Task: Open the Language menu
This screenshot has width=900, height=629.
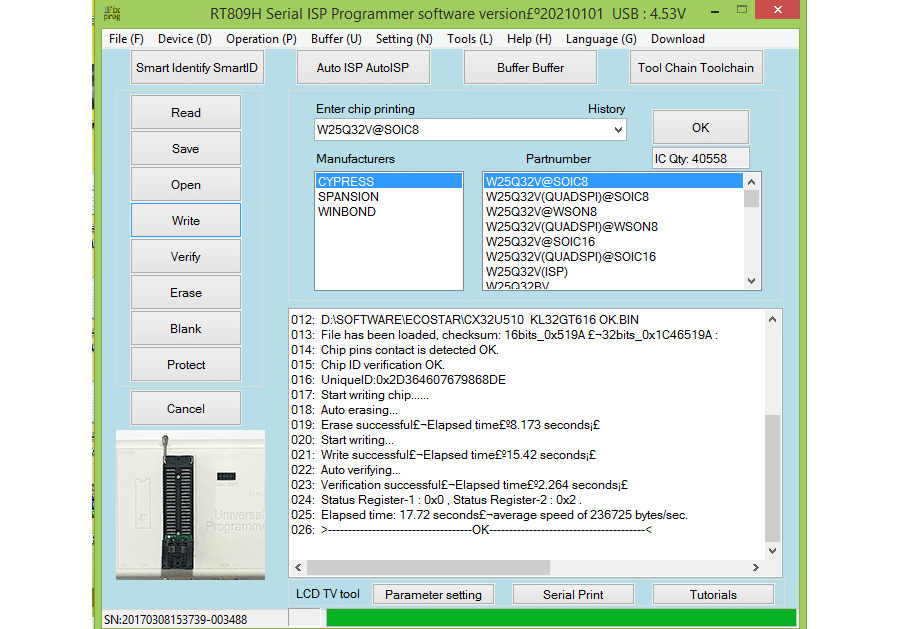Action: click(601, 39)
